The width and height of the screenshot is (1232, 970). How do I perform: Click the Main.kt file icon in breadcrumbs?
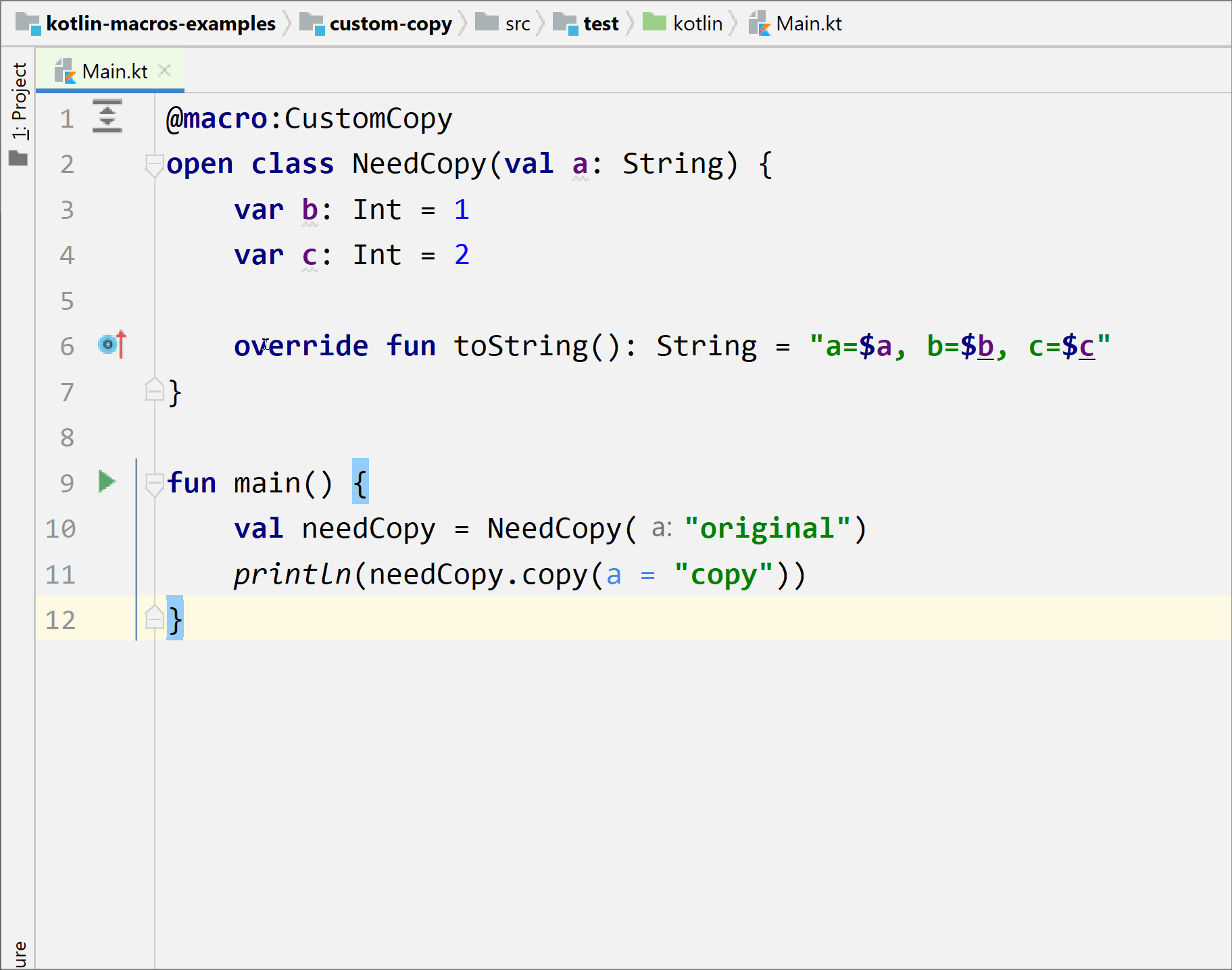760,24
